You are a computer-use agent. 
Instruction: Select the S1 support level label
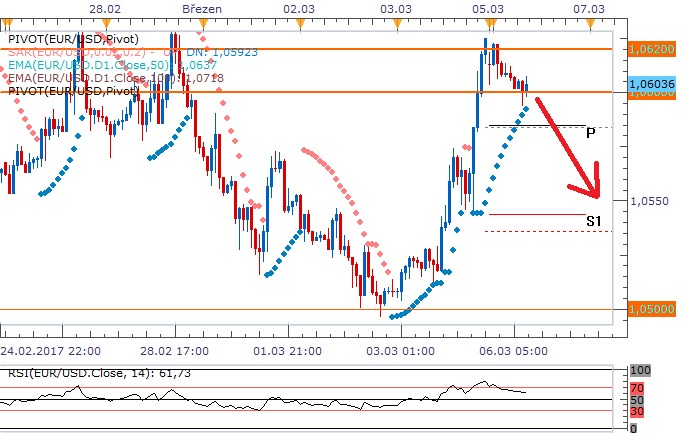tap(593, 220)
